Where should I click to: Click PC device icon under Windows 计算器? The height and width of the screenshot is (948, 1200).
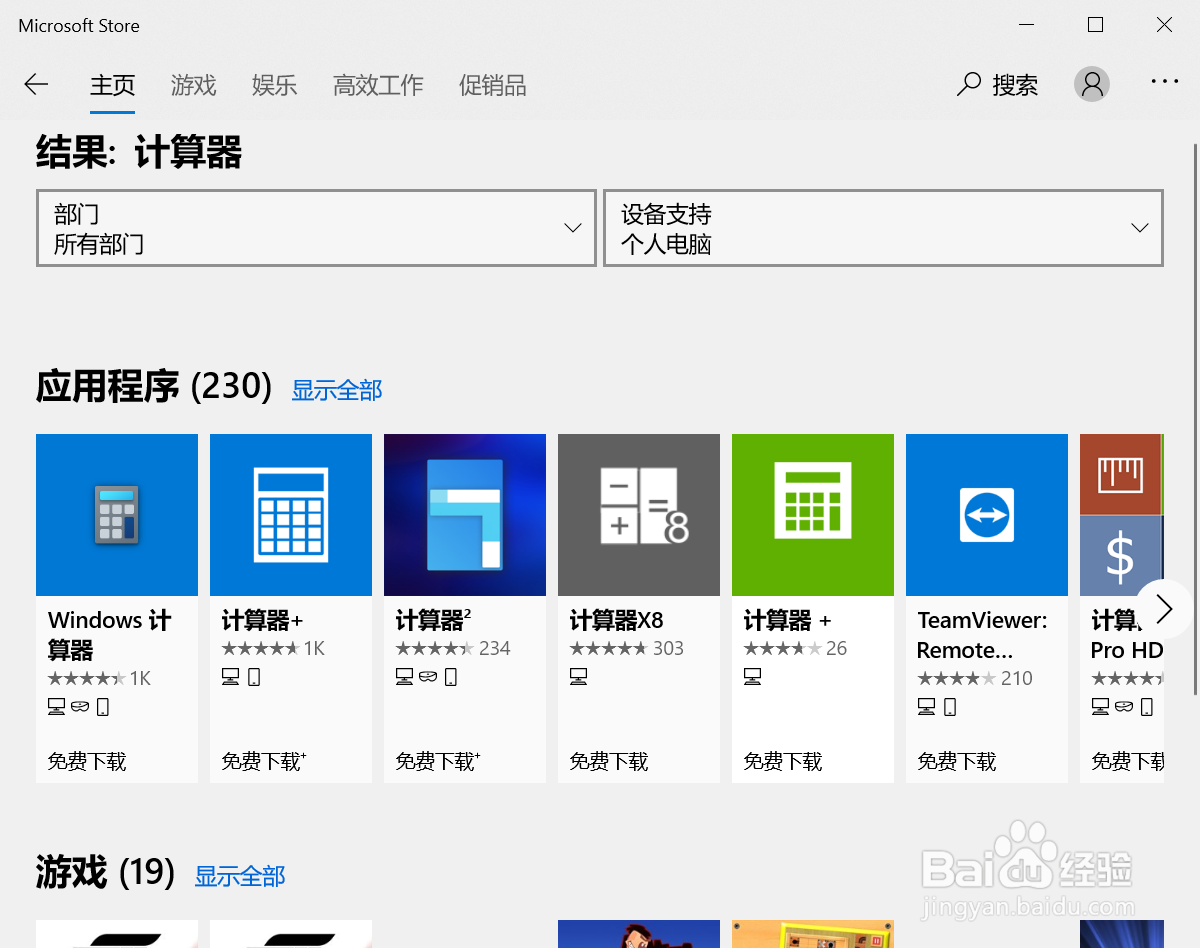click(57, 707)
